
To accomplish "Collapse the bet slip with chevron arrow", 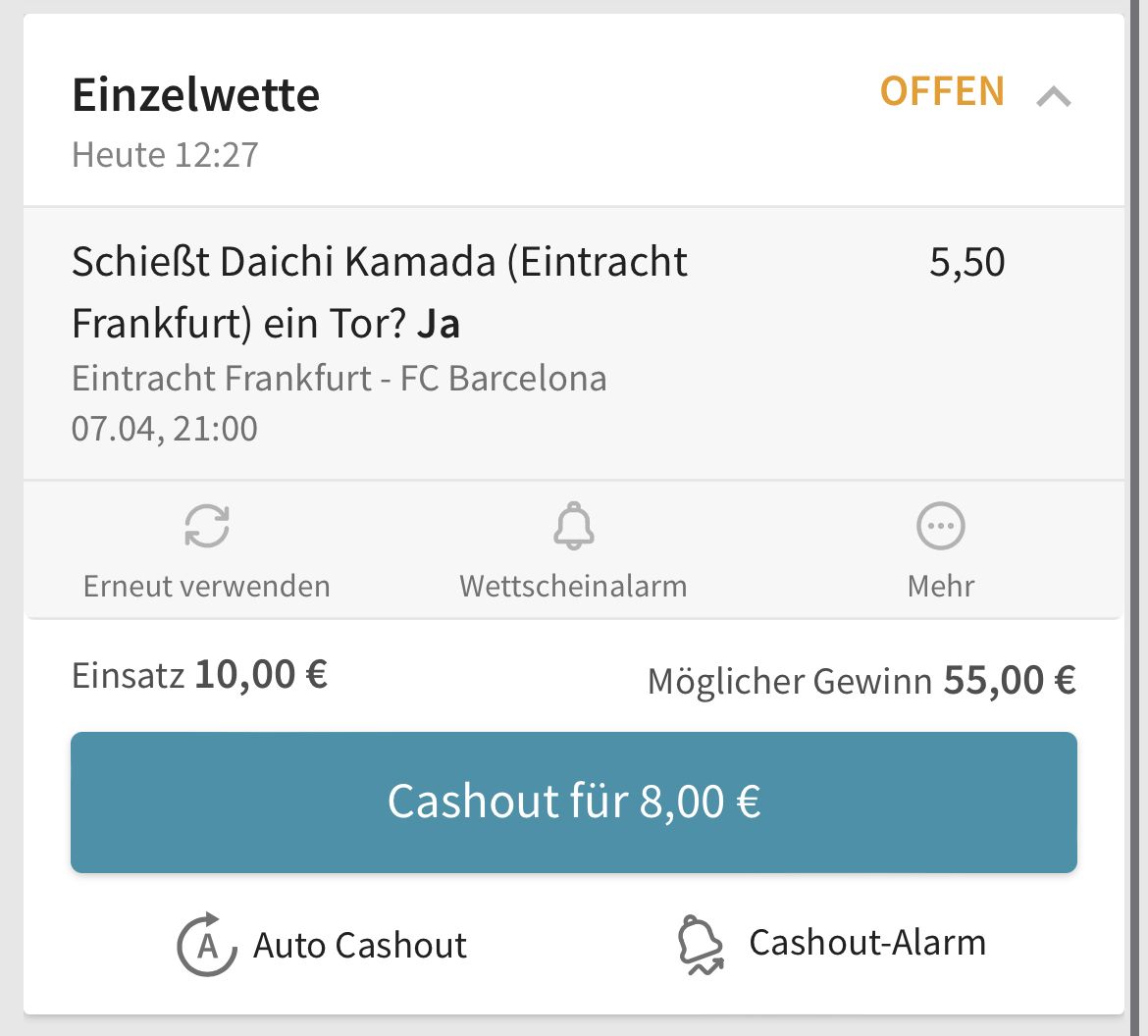I will point(1054,96).
